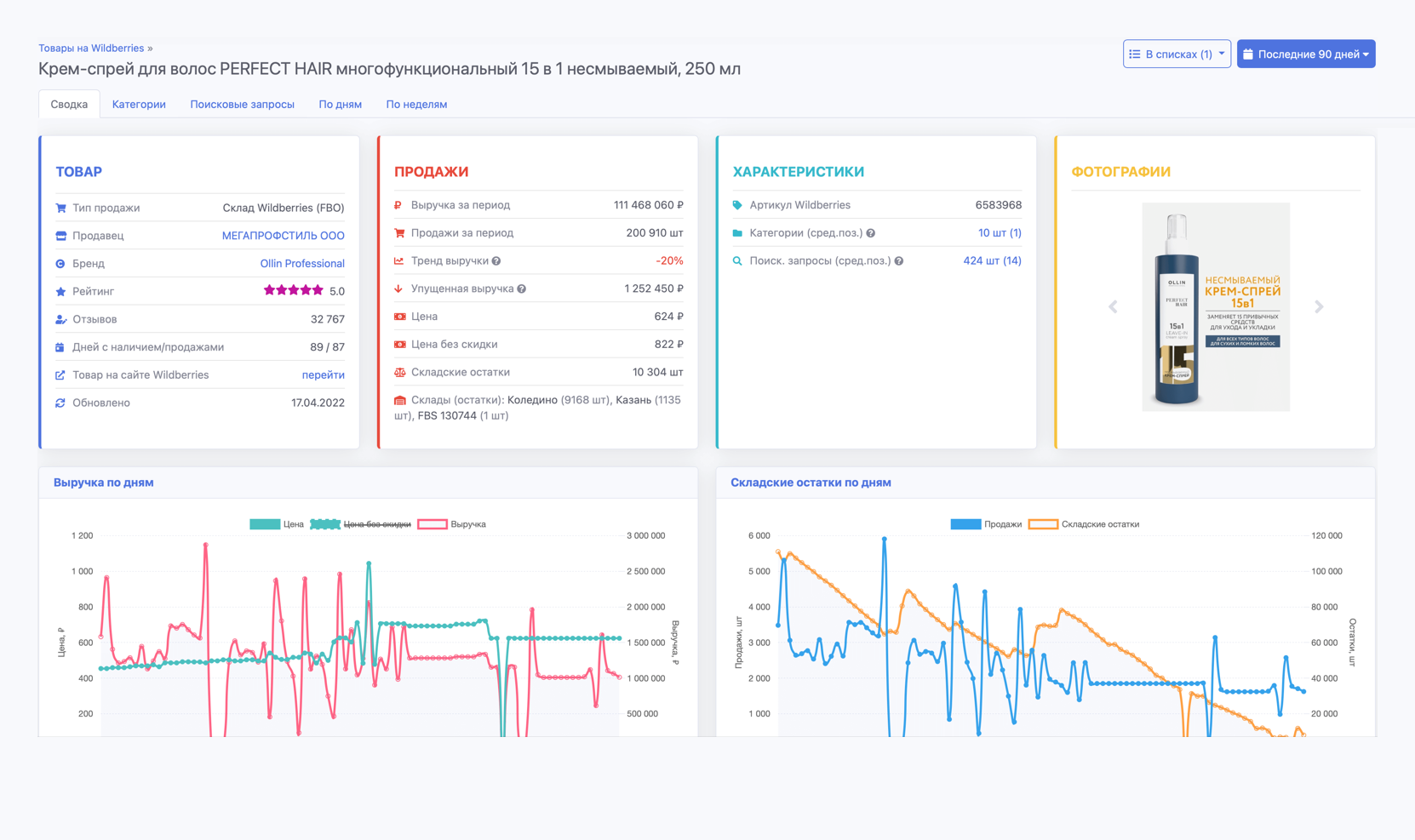Open the help tooltip for Упущенная выручка
This screenshot has height=840, width=1415.
pos(521,289)
